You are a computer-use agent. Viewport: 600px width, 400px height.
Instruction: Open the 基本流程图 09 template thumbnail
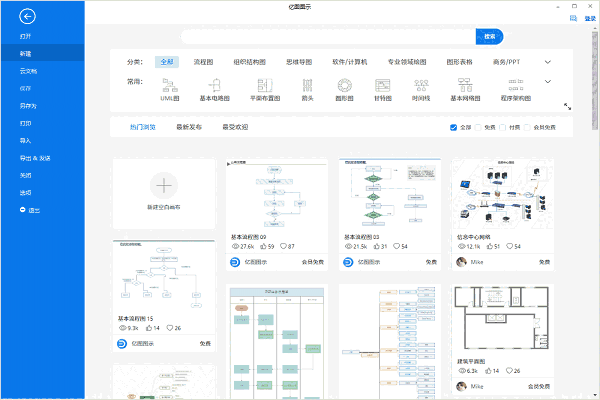[277, 194]
